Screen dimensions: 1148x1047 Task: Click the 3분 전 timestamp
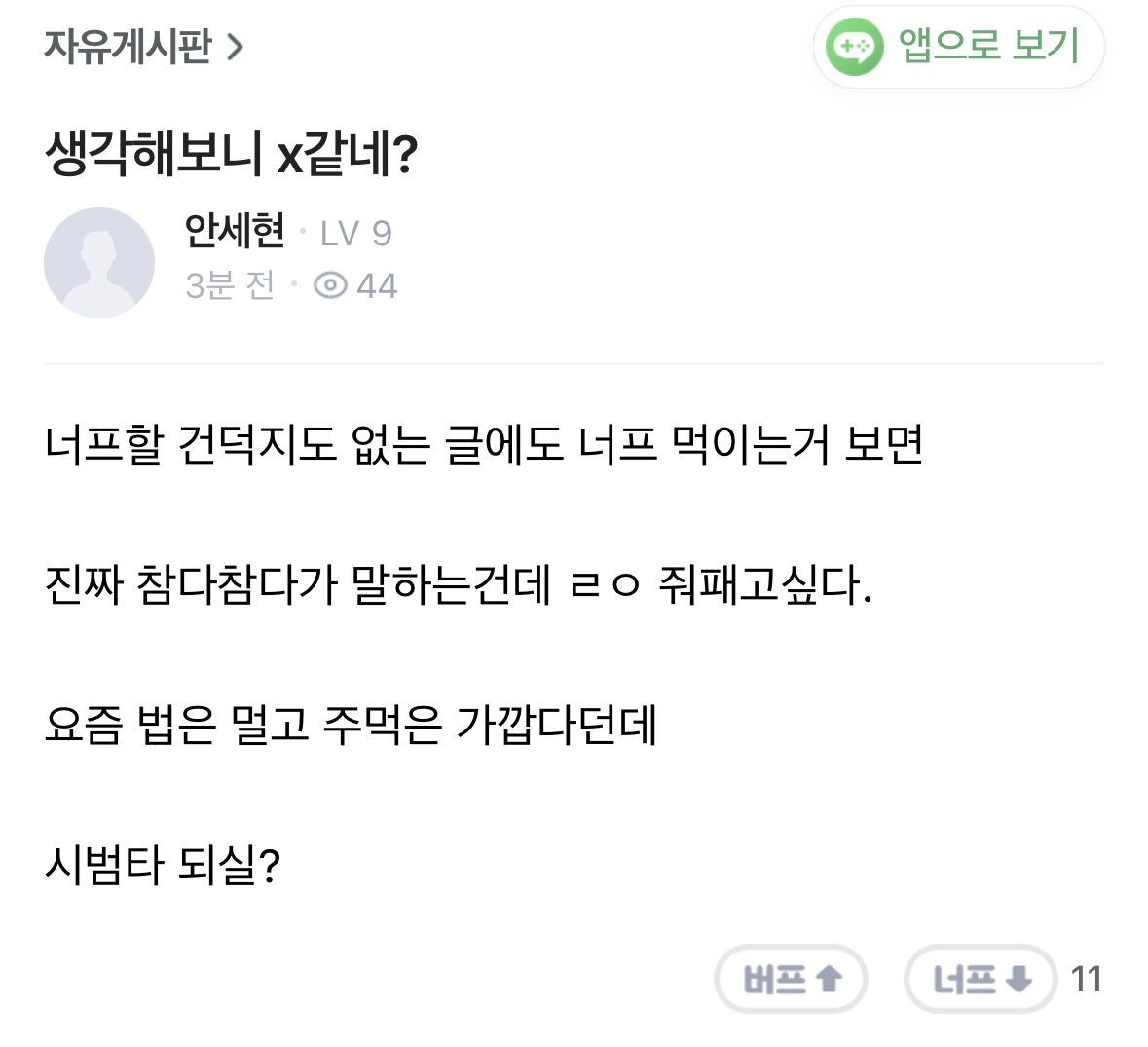pos(231,285)
